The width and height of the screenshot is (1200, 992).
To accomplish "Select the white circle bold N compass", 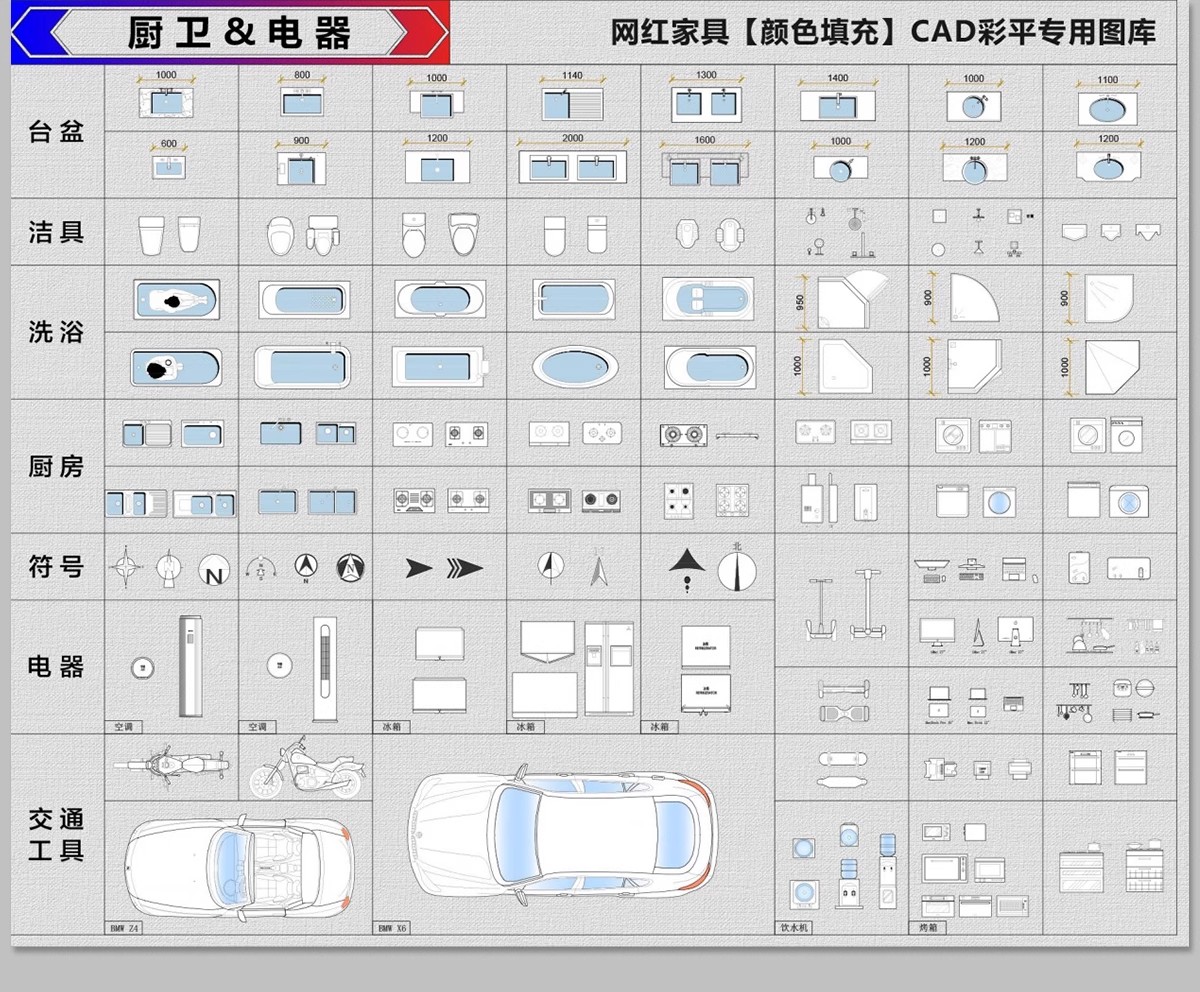I will pyautogui.click(x=214, y=569).
